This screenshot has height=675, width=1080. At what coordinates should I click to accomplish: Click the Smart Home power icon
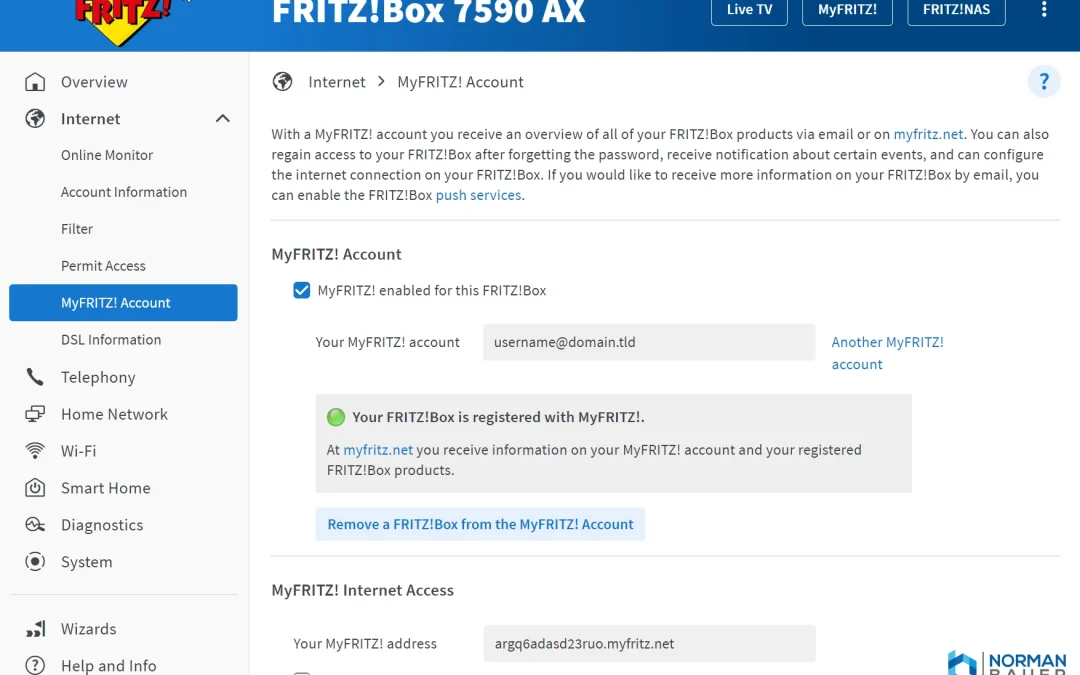pos(34,488)
